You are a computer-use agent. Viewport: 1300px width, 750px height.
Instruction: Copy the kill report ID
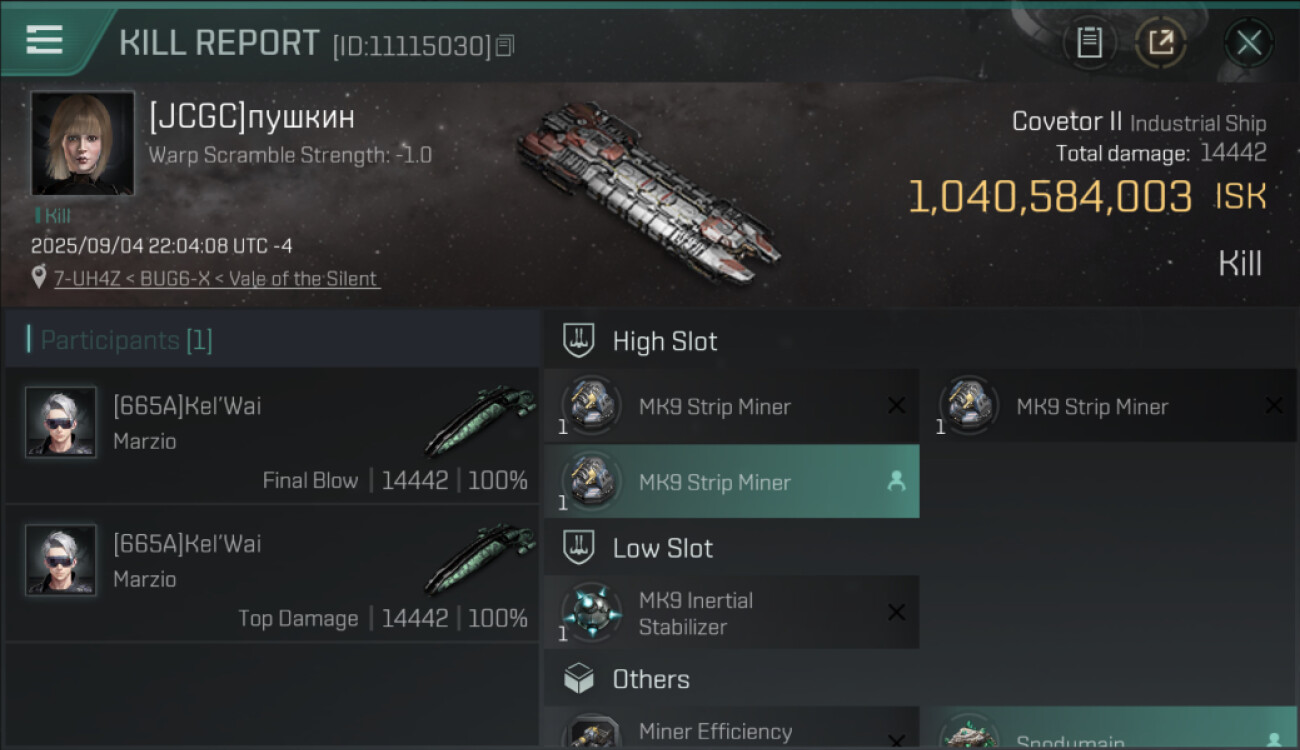click(505, 45)
